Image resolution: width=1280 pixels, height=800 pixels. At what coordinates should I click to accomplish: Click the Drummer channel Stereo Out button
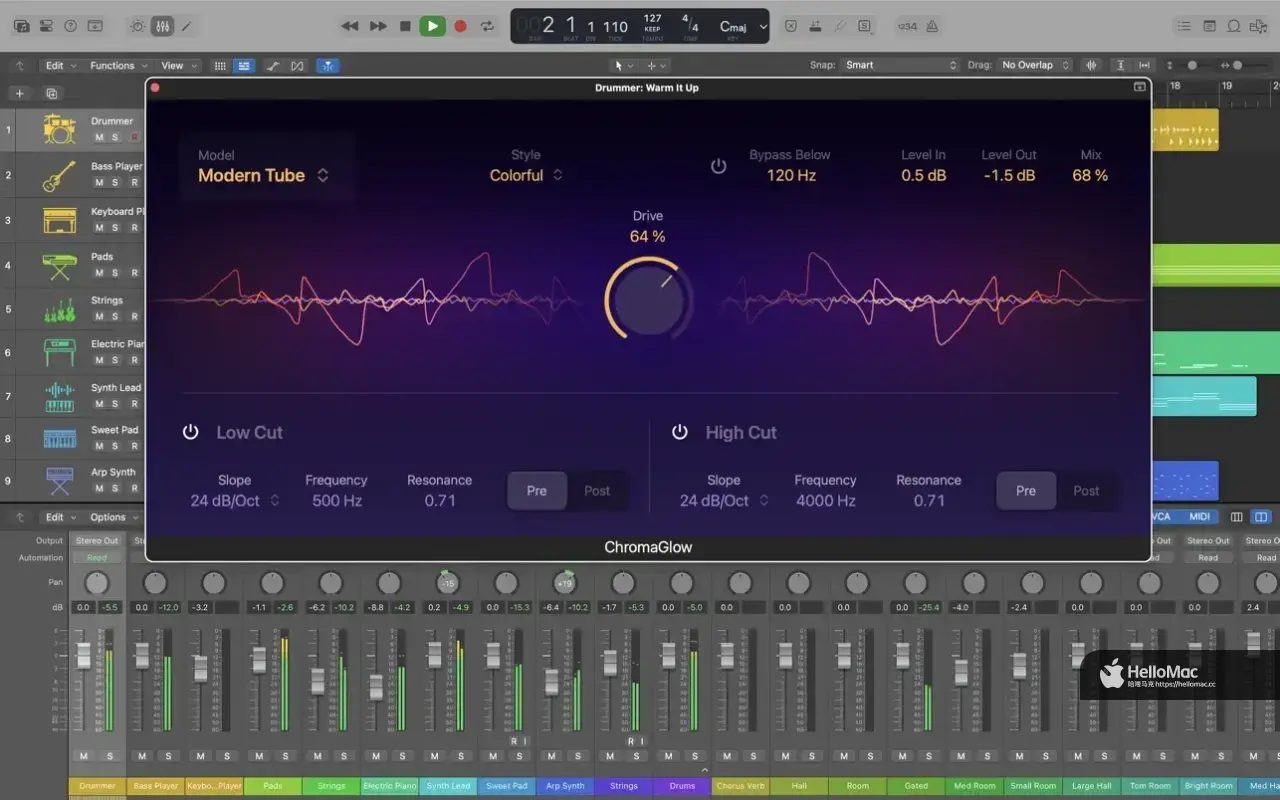97,540
